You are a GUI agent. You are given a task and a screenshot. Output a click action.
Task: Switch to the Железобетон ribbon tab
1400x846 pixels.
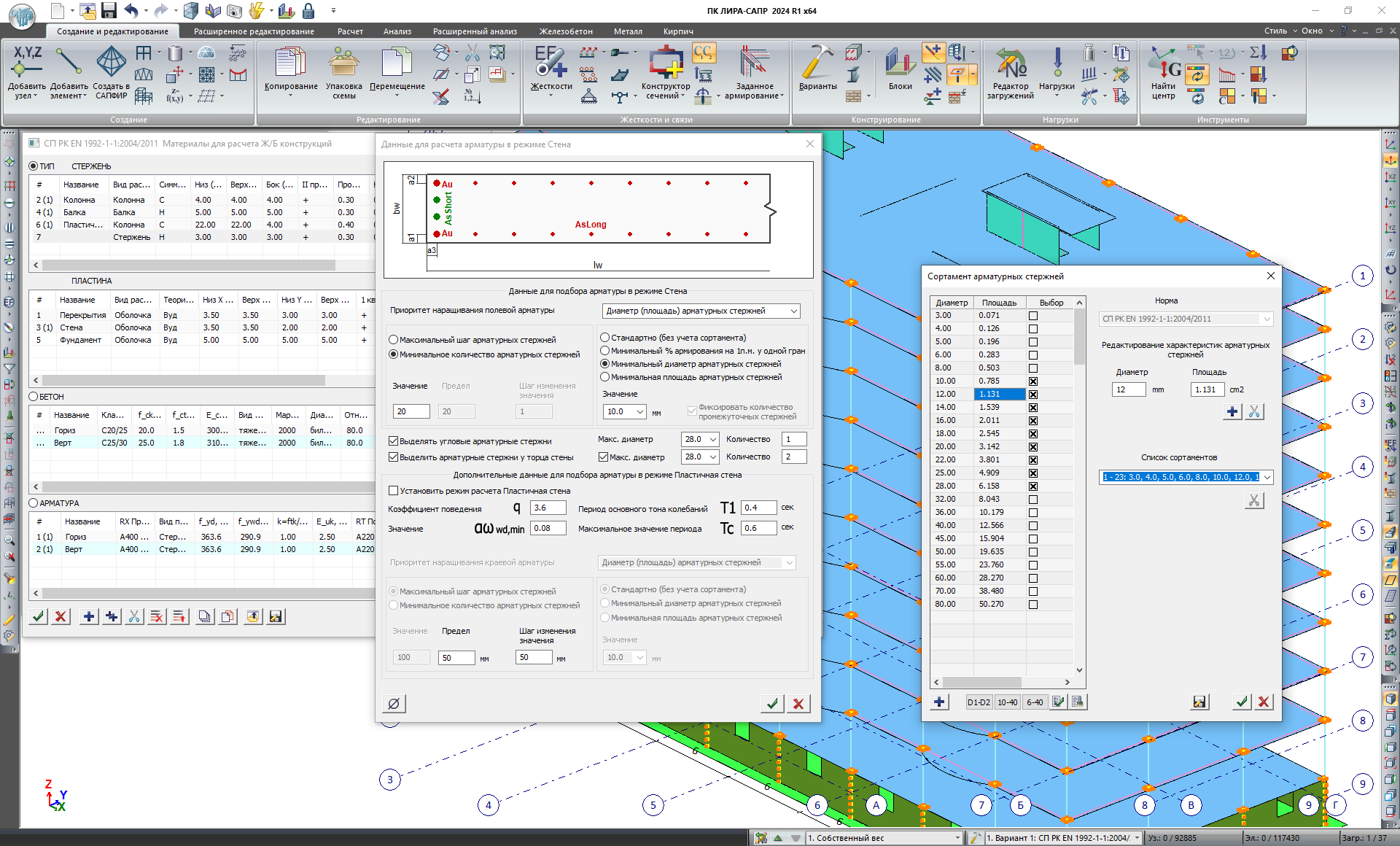[565, 31]
